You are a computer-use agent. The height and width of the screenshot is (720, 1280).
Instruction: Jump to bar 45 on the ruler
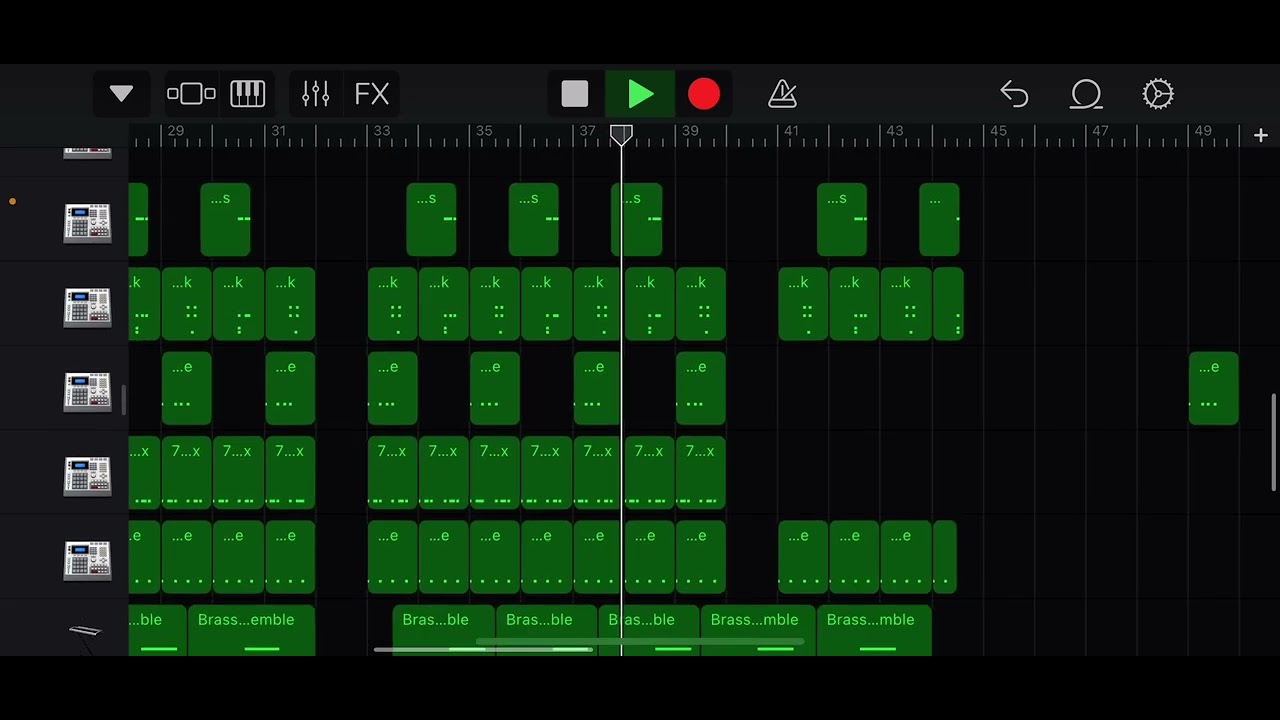(x=998, y=131)
